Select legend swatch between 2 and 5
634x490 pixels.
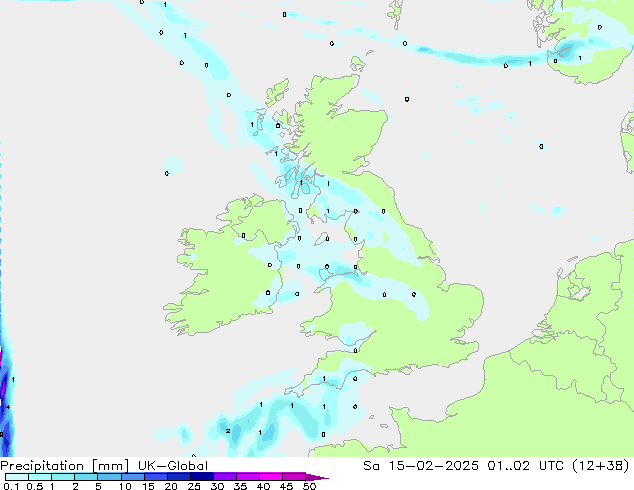point(86,477)
